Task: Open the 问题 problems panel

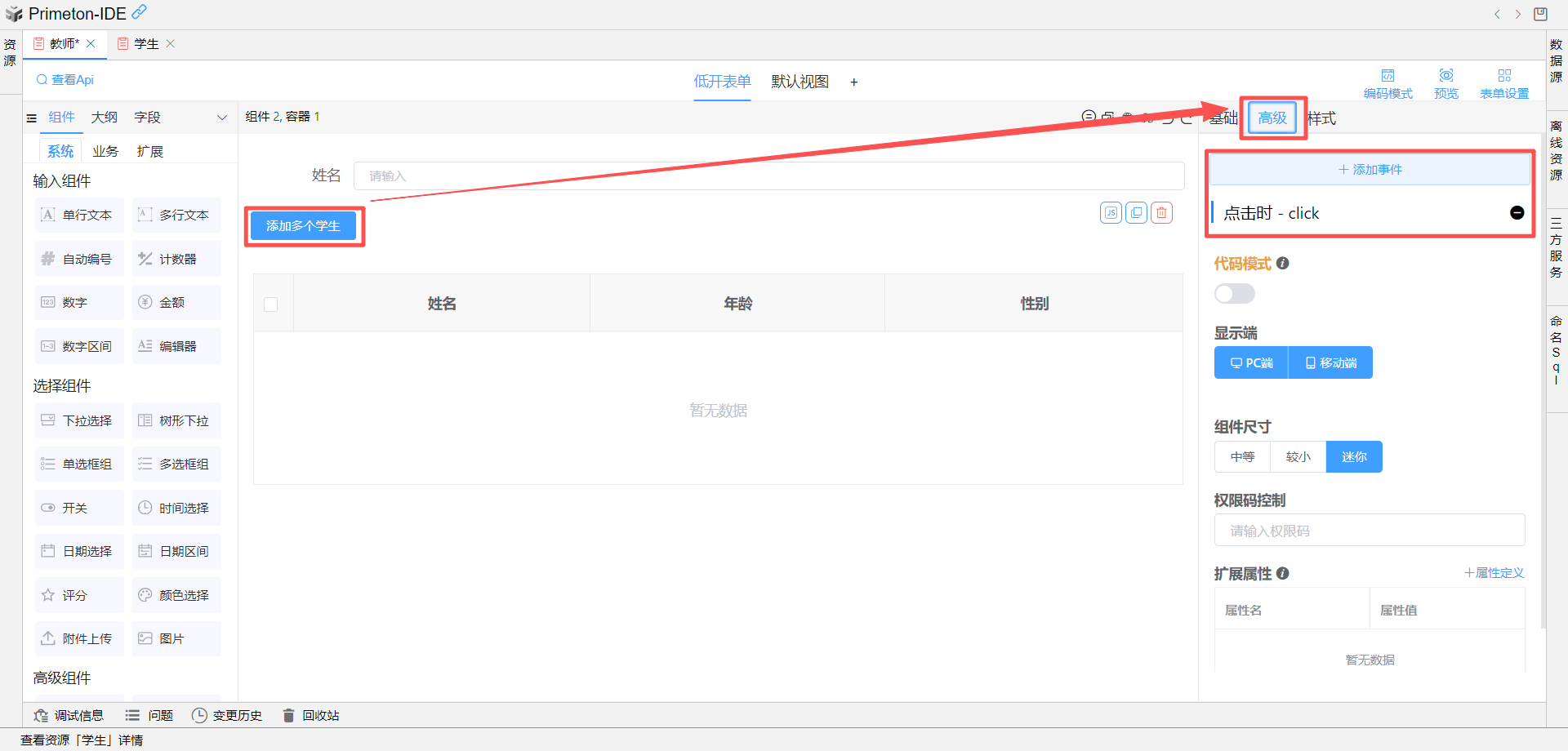Action: point(149,716)
